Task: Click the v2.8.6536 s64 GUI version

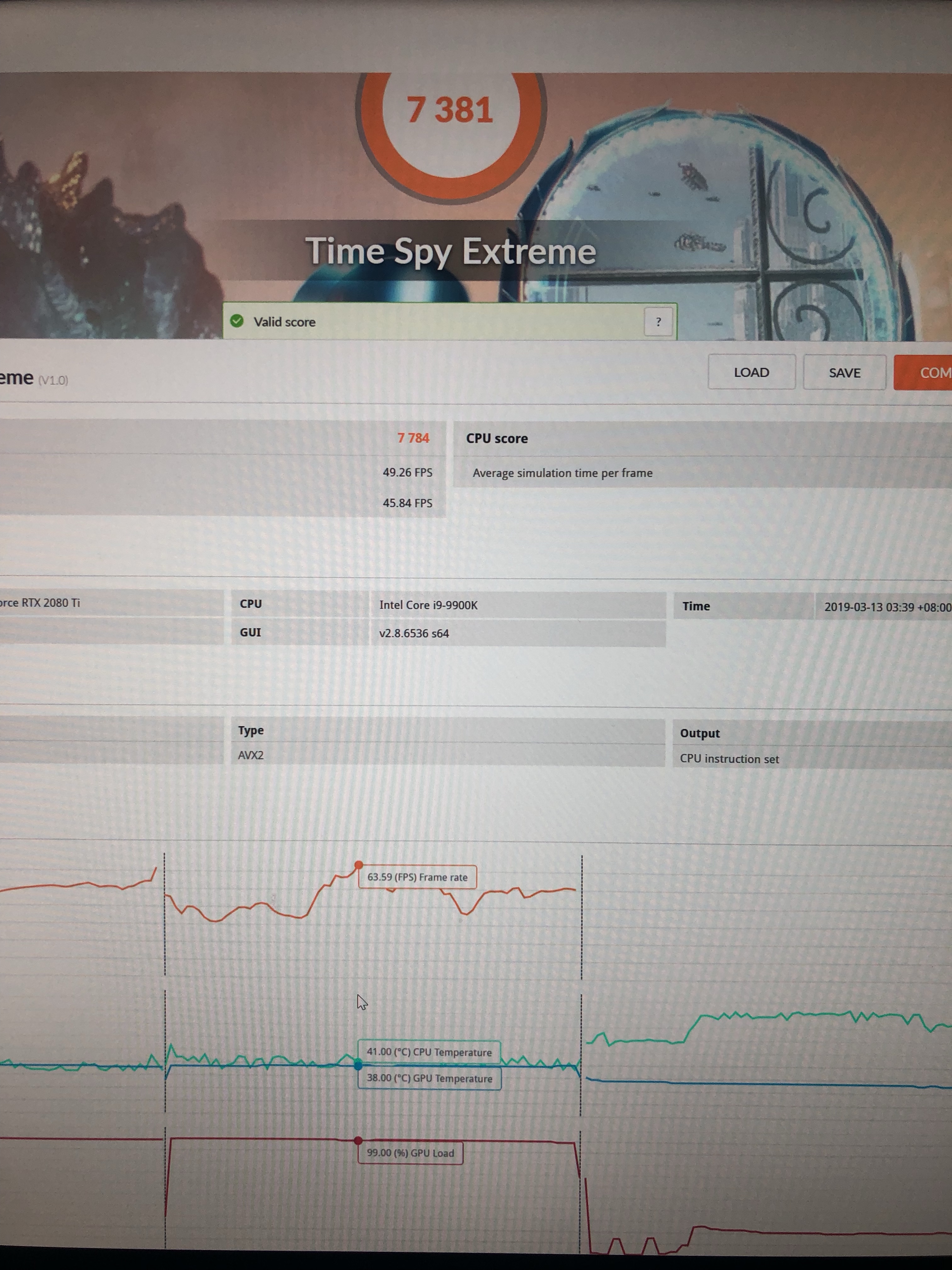Action: click(414, 633)
